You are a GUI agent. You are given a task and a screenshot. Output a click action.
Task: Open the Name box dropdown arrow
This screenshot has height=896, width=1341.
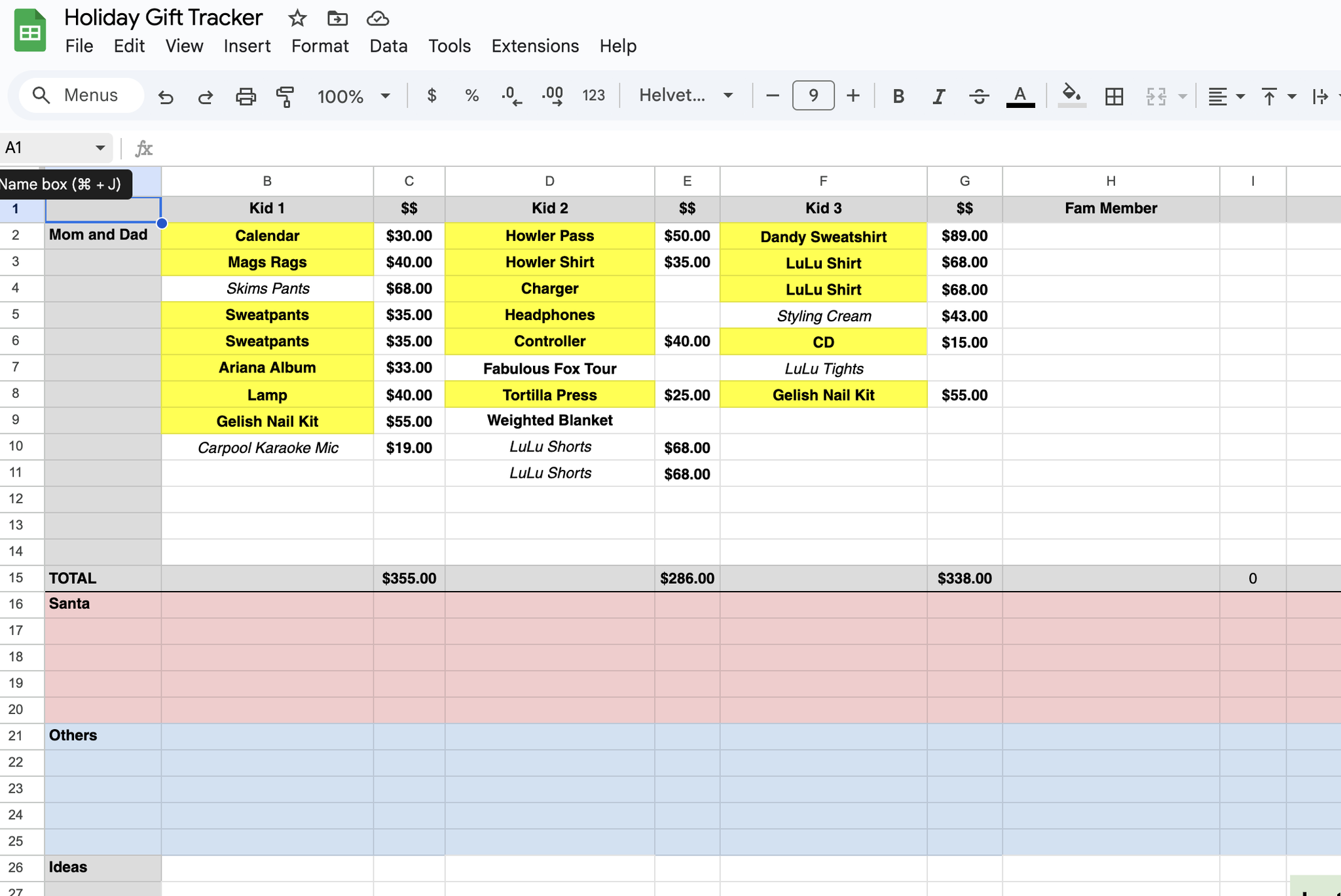[100, 148]
